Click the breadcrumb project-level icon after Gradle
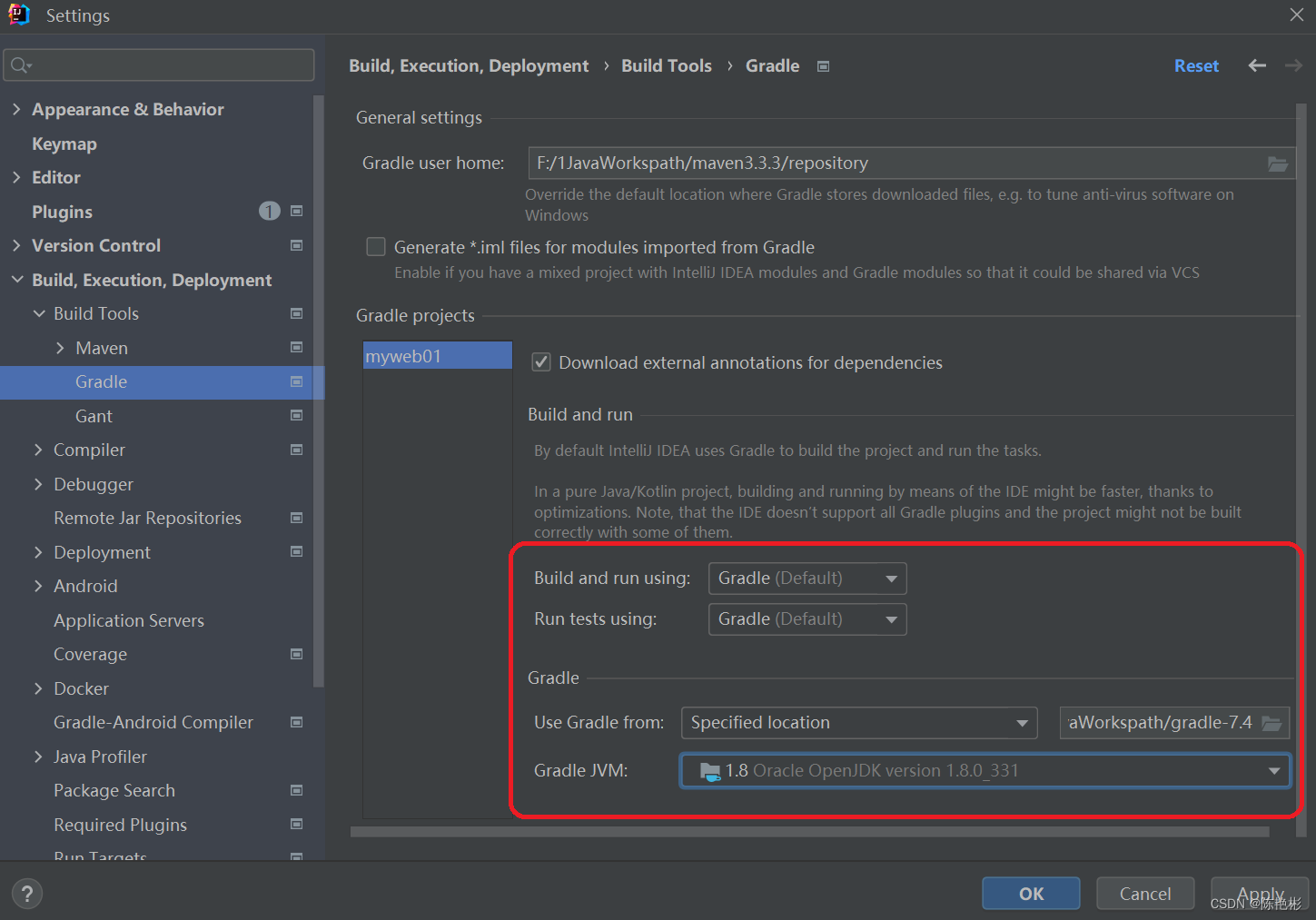The width and height of the screenshot is (1316, 920). (x=824, y=66)
